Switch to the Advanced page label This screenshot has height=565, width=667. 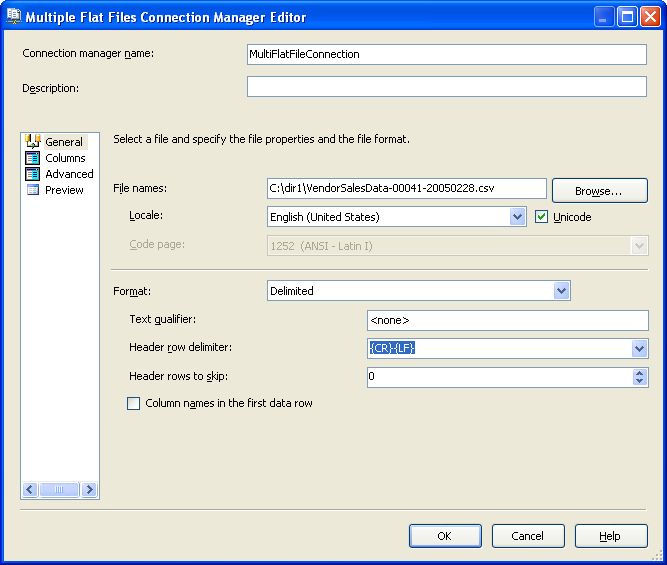(x=69, y=174)
